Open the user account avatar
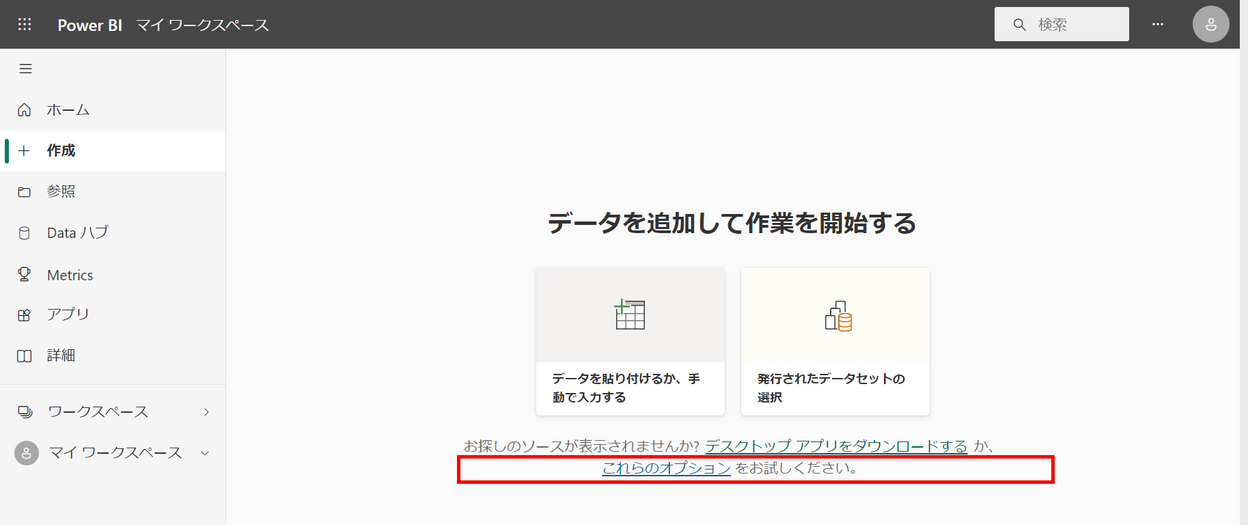The width and height of the screenshot is (1248, 525). coord(1211,24)
